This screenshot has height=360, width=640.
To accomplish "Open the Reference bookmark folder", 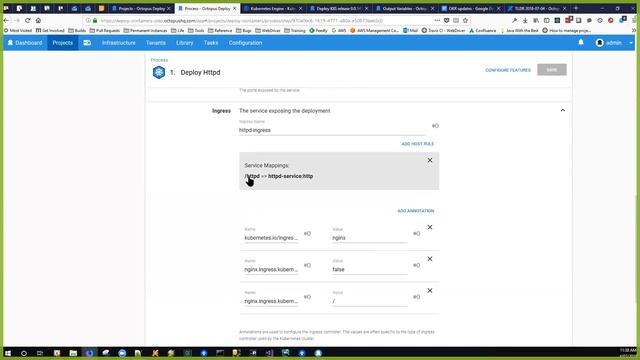I will 220,31.
